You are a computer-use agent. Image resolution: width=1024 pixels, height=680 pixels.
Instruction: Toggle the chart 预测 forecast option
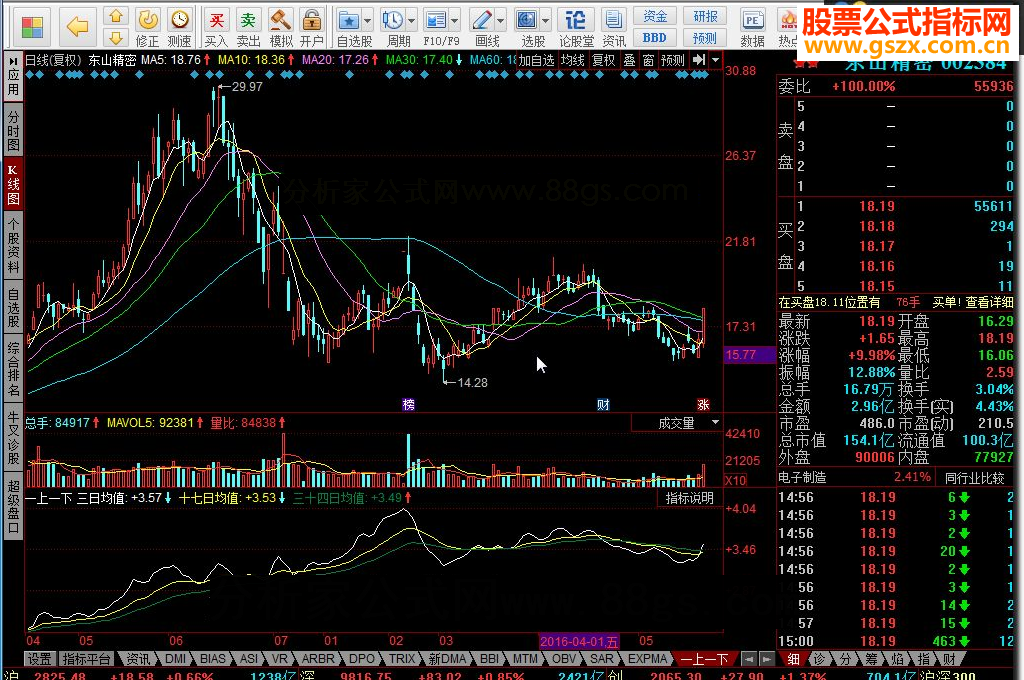click(673, 60)
